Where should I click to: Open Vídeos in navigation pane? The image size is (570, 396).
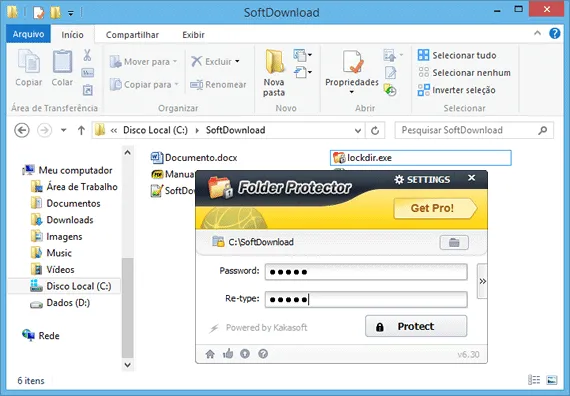click(x=53, y=270)
